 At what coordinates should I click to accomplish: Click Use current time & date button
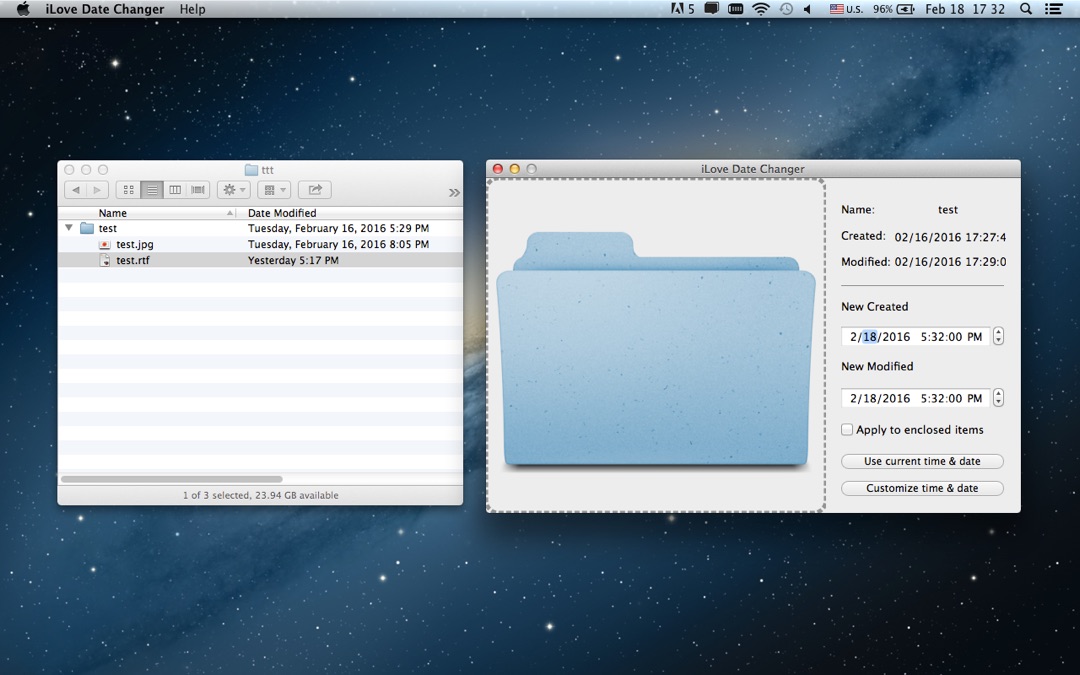pos(922,462)
